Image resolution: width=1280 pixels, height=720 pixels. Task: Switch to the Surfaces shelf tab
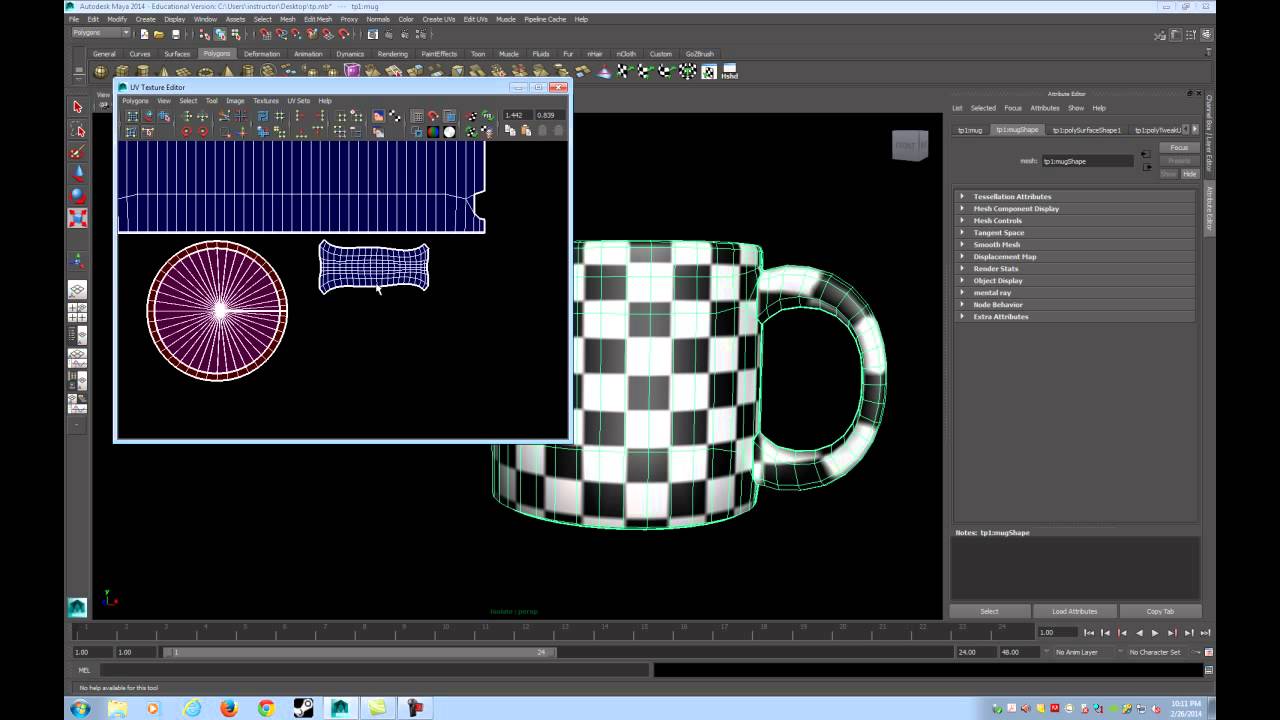(177, 54)
